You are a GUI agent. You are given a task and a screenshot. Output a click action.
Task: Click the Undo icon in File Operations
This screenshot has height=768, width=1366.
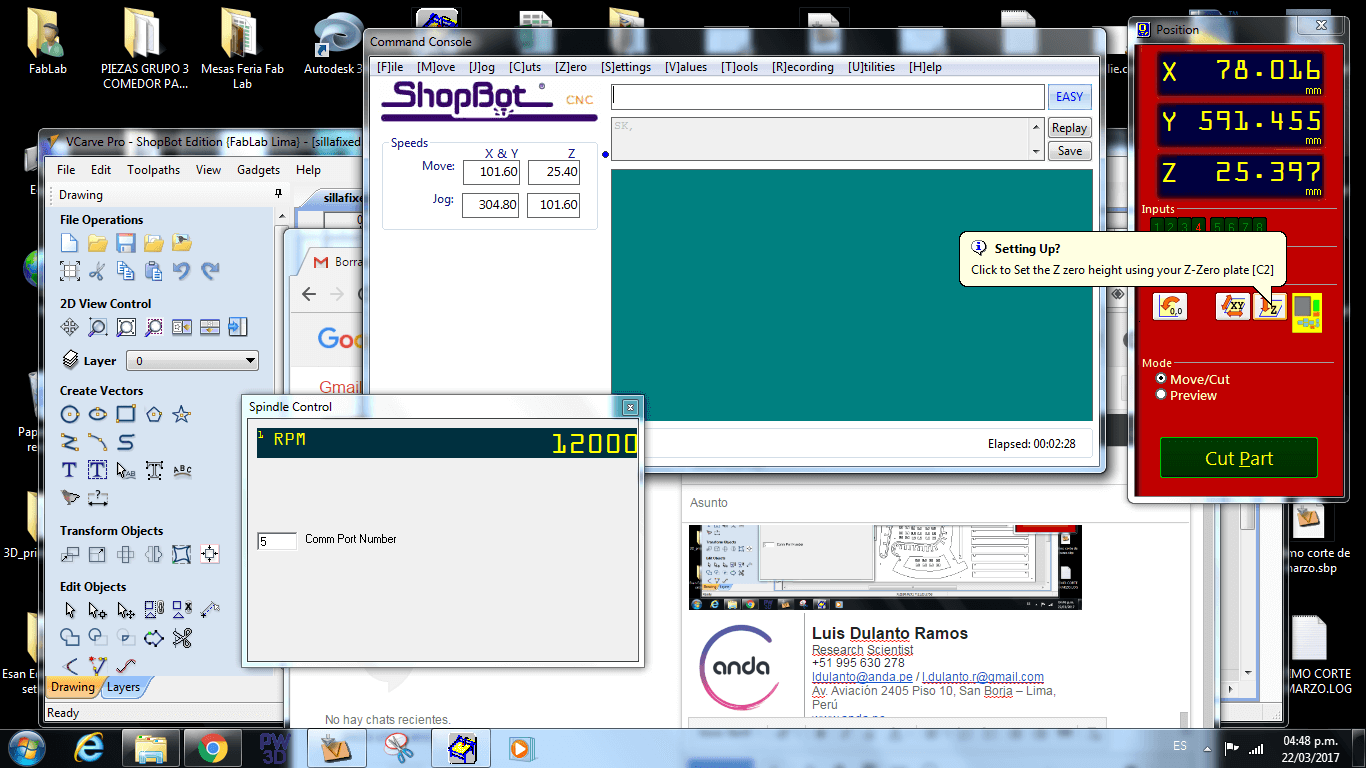pos(181,270)
